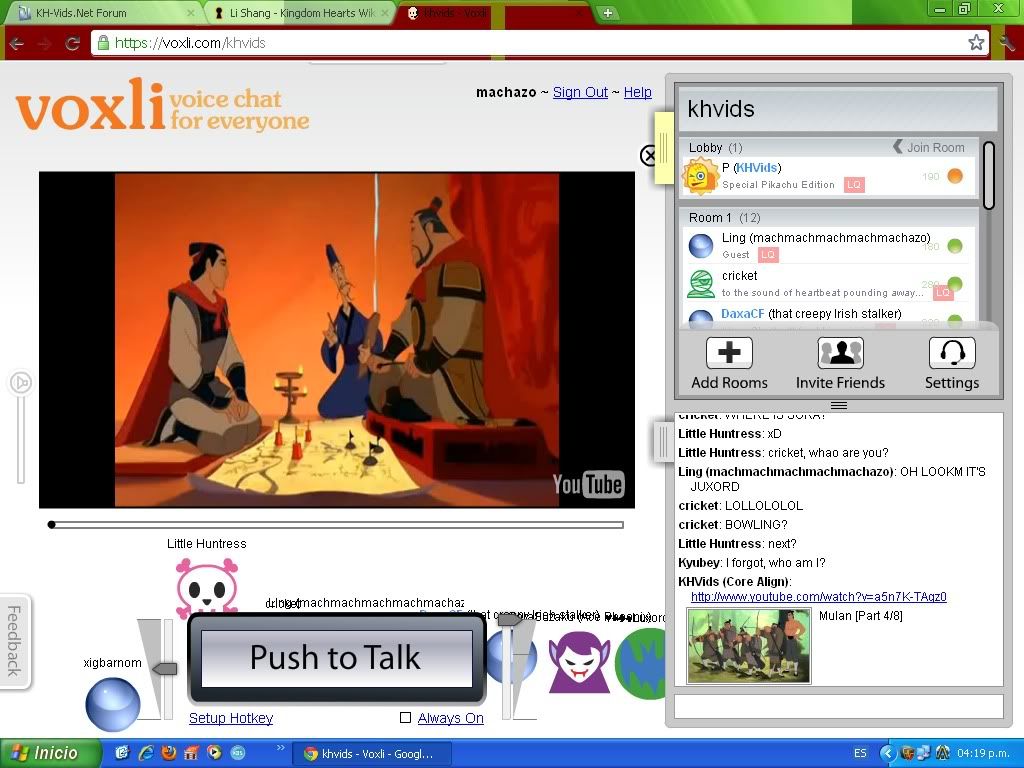This screenshot has width=1024, height=768.
Task: Click cricket's green mummy avatar in Room 1
Action: 701,283
